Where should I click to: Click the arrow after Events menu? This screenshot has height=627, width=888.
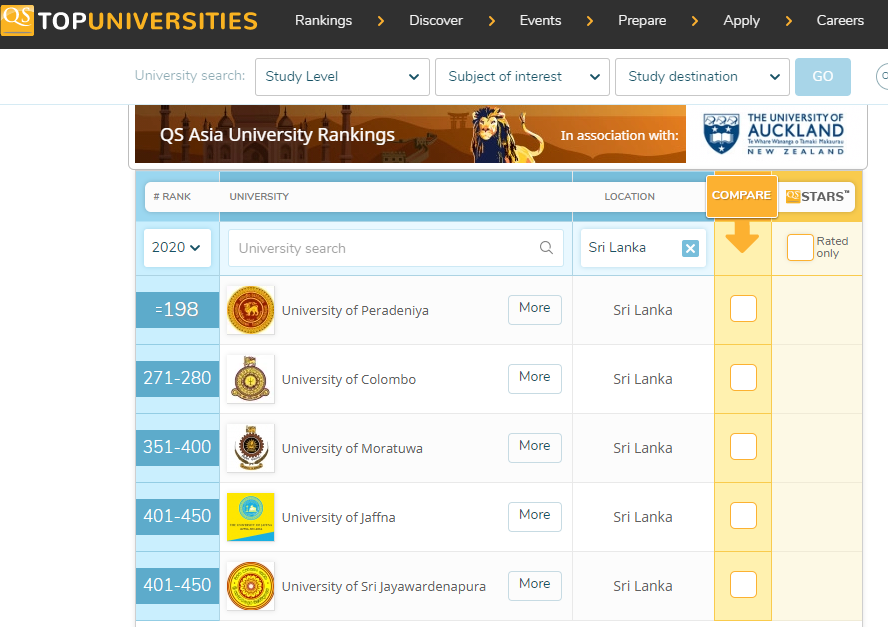tap(590, 21)
